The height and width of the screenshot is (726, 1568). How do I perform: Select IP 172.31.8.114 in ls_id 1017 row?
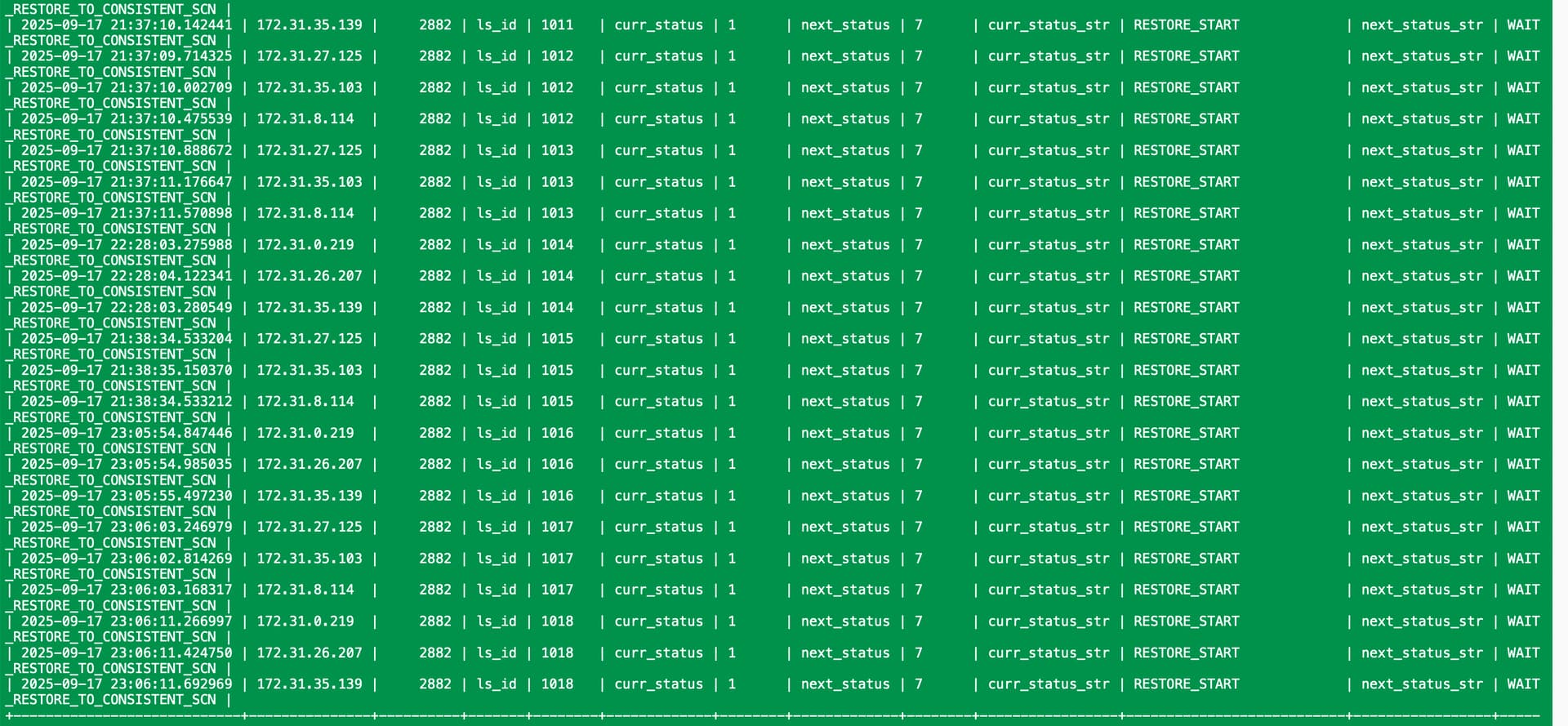coord(305,590)
